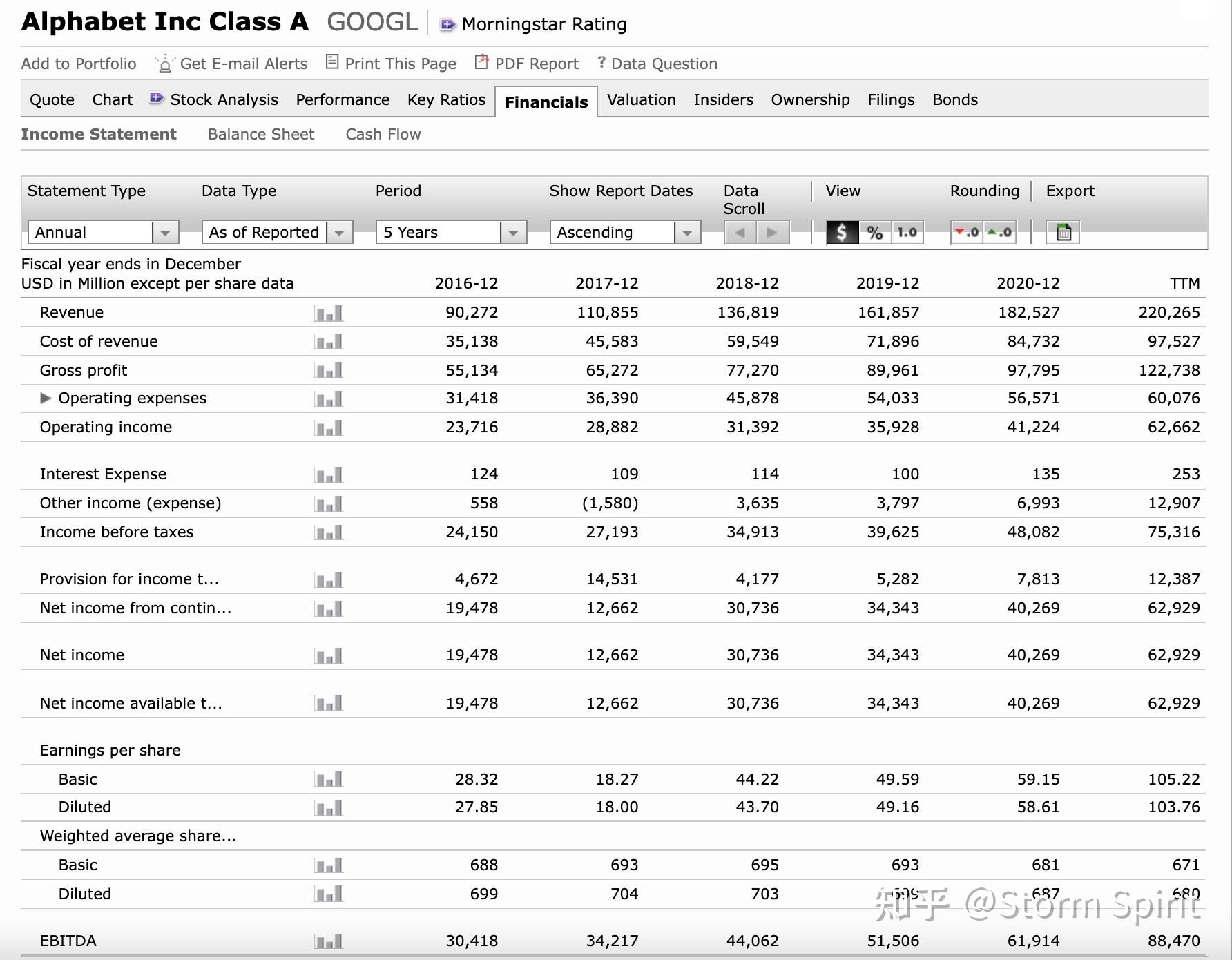Open the Revenue bar chart icon
This screenshot has height=960, width=1232.
(328, 314)
